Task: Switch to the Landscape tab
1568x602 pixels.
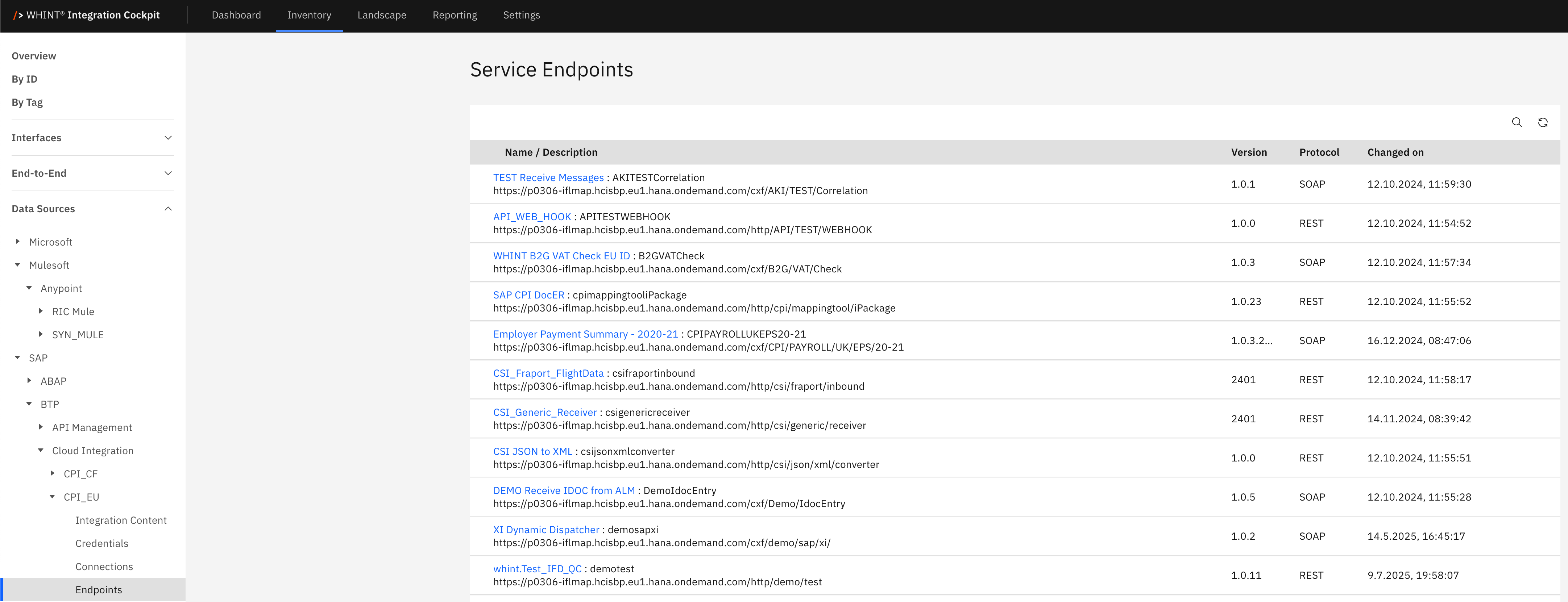Action: [382, 15]
